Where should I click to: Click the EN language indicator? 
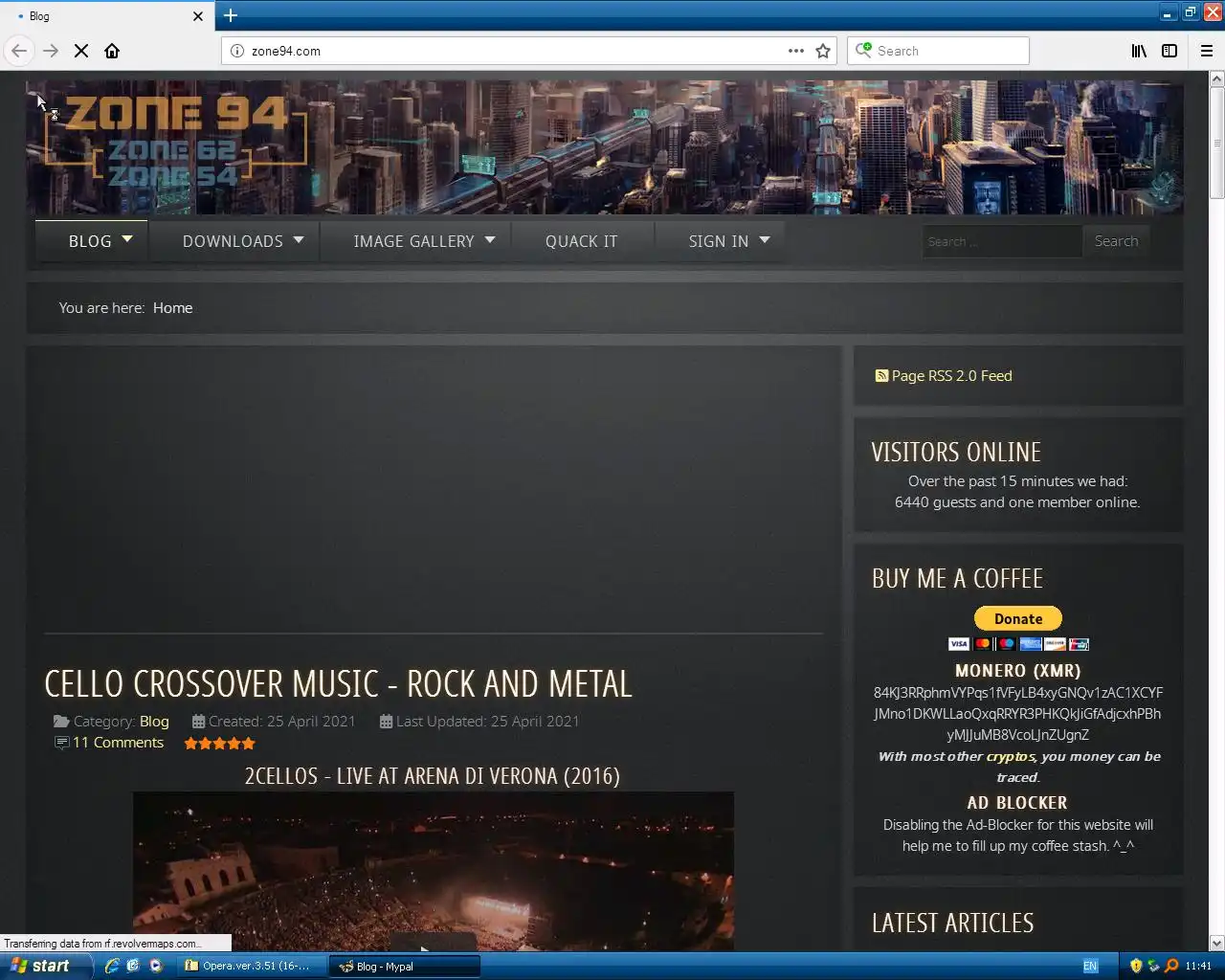pyautogui.click(x=1090, y=966)
